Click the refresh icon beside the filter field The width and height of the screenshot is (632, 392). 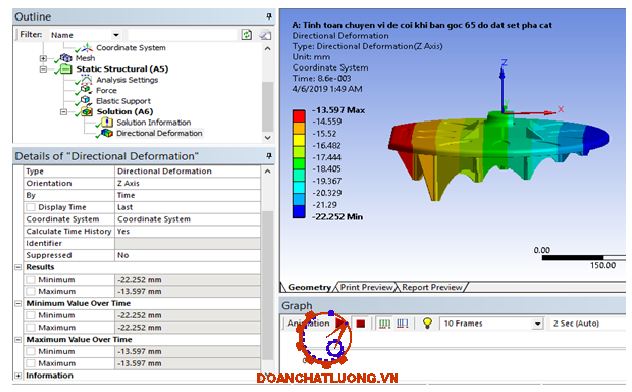click(x=246, y=35)
